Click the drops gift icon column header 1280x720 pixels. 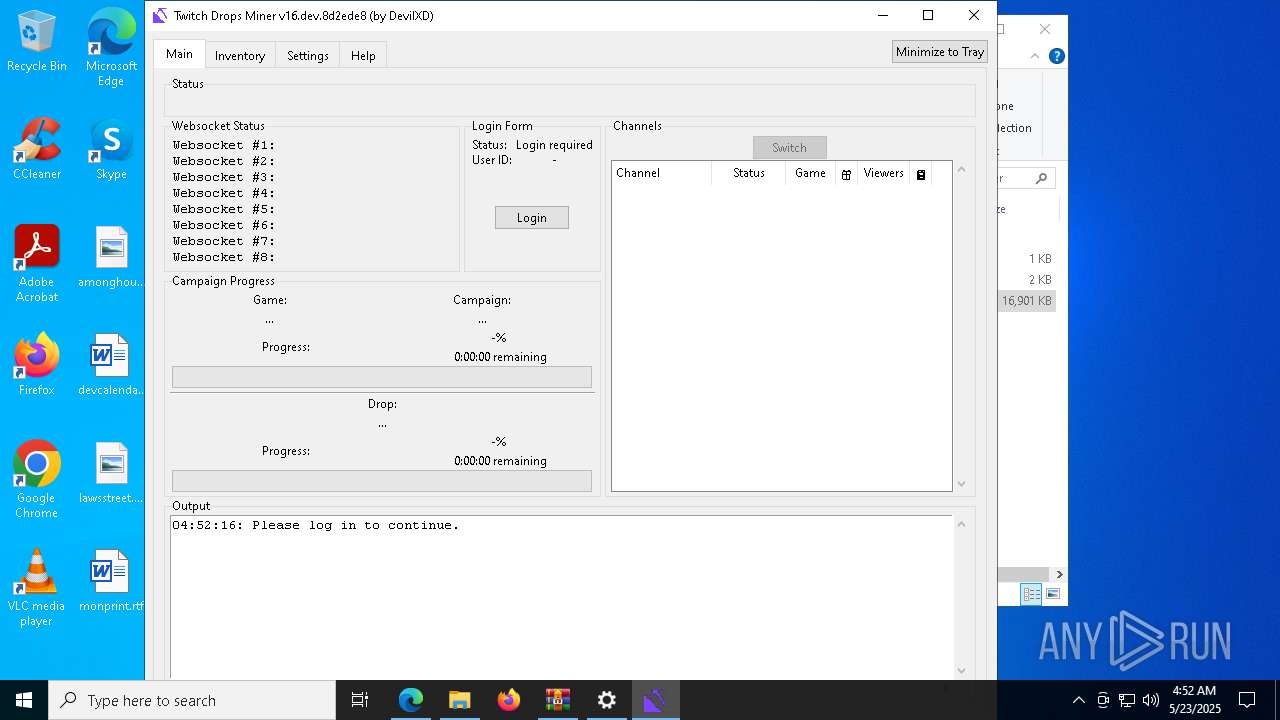click(x=846, y=174)
